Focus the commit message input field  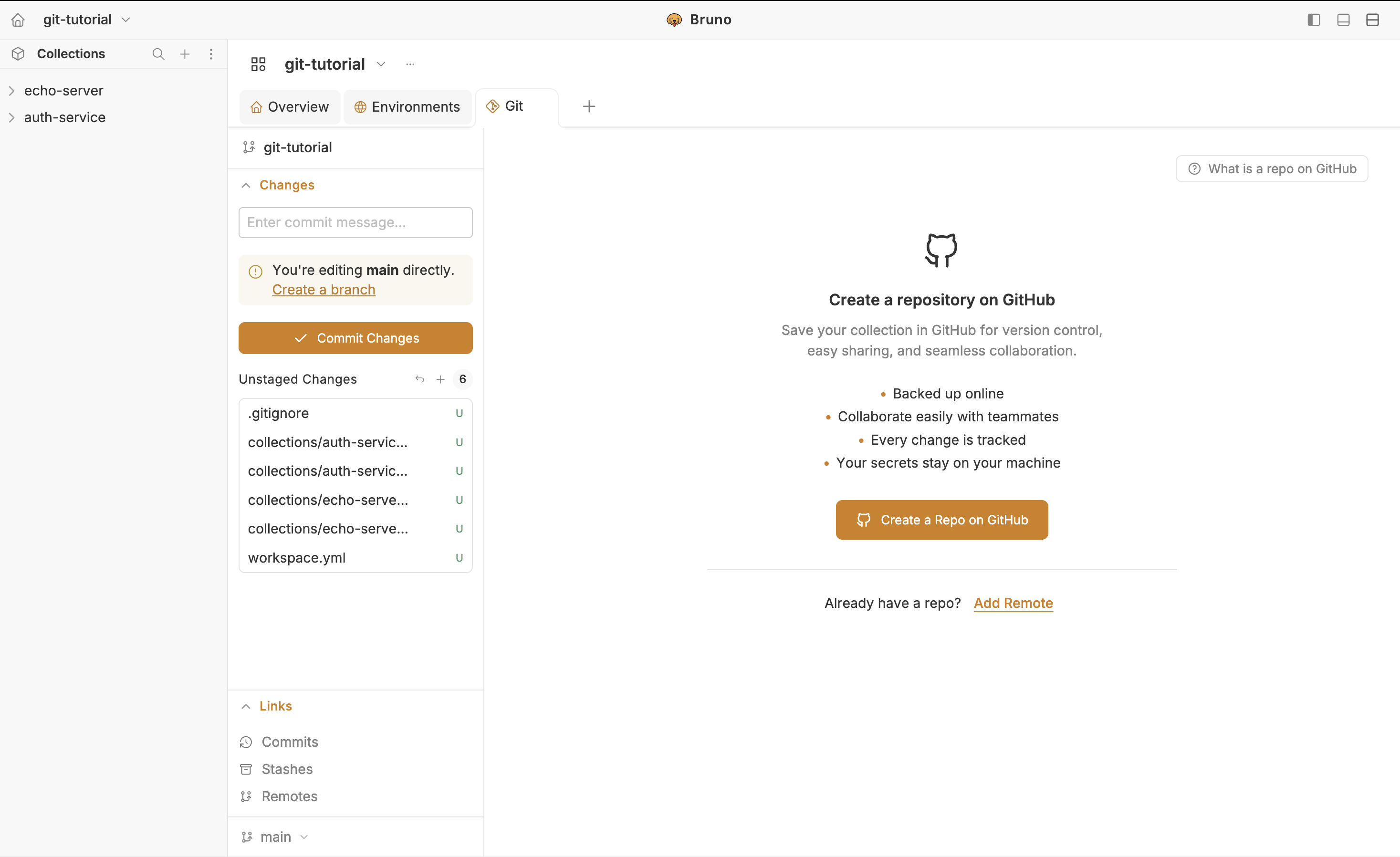pyautogui.click(x=355, y=223)
